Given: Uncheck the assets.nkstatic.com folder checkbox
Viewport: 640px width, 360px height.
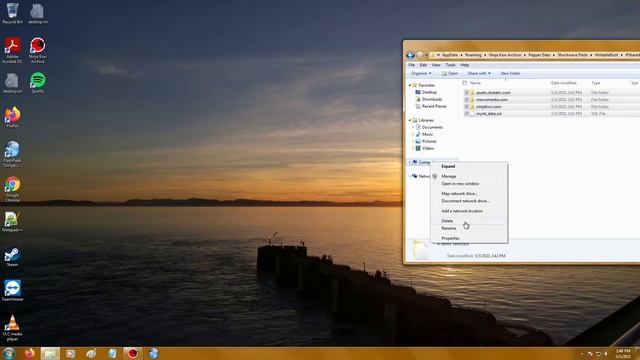Looking at the screenshot, I should [467, 93].
